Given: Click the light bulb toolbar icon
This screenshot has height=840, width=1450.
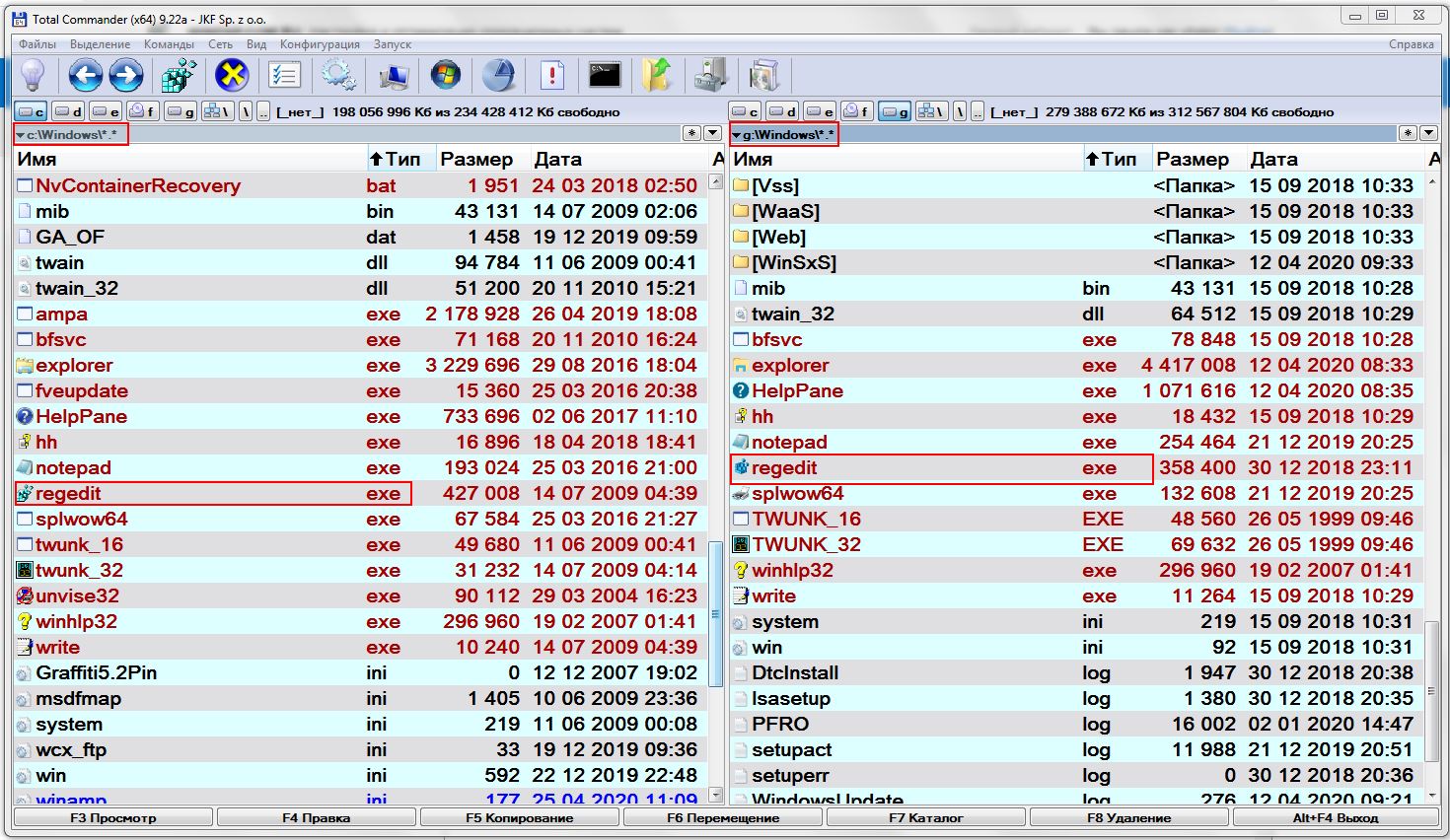Looking at the screenshot, I should [x=34, y=75].
